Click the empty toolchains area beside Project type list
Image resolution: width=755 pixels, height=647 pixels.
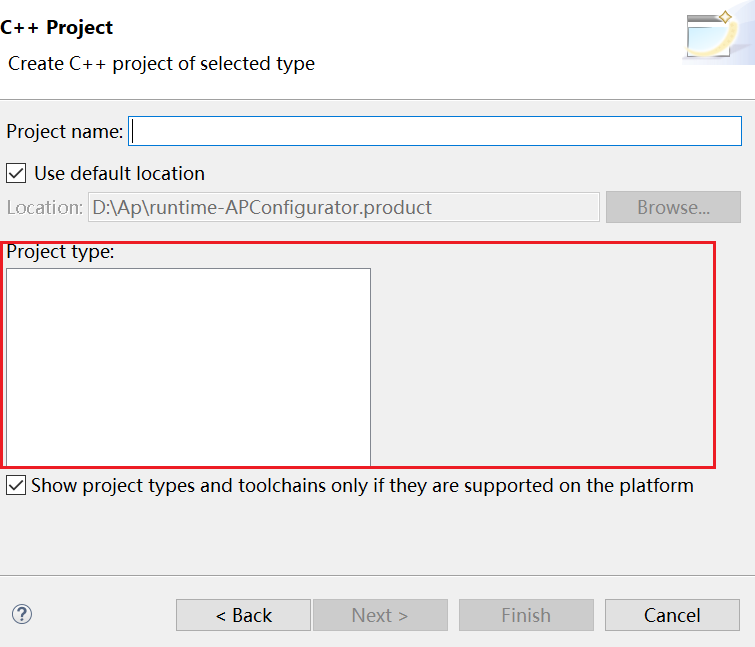coord(542,366)
